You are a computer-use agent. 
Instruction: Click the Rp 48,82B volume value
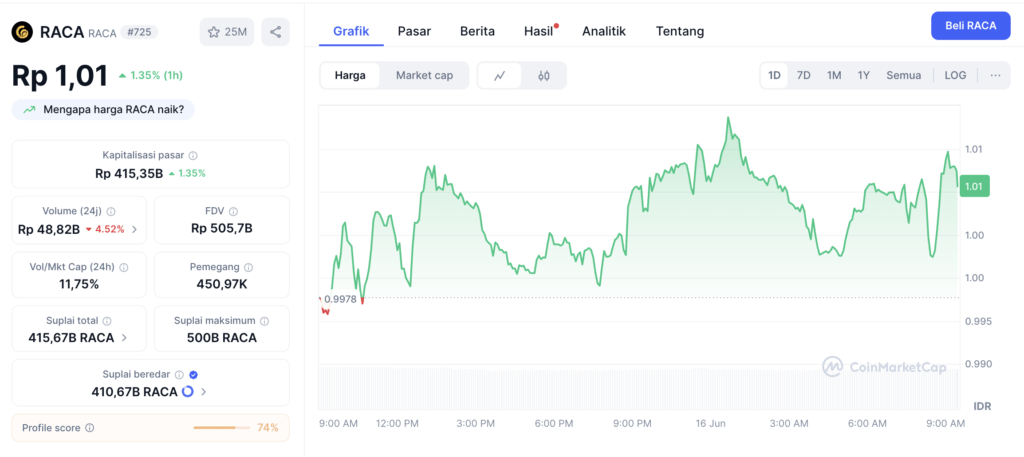[x=49, y=229]
